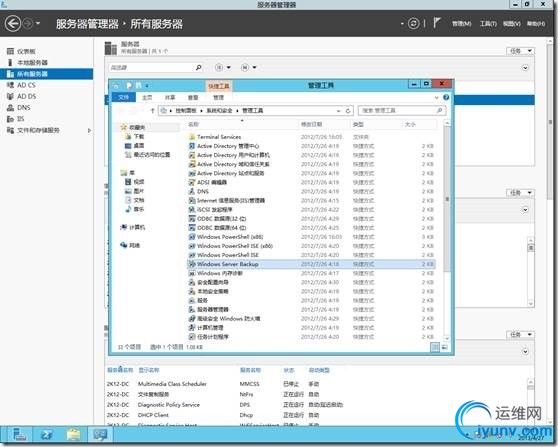The height and width of the screenshot is (447, 558).
Task: Select the DNS shortcut in 管理工具
Action: 311,191
